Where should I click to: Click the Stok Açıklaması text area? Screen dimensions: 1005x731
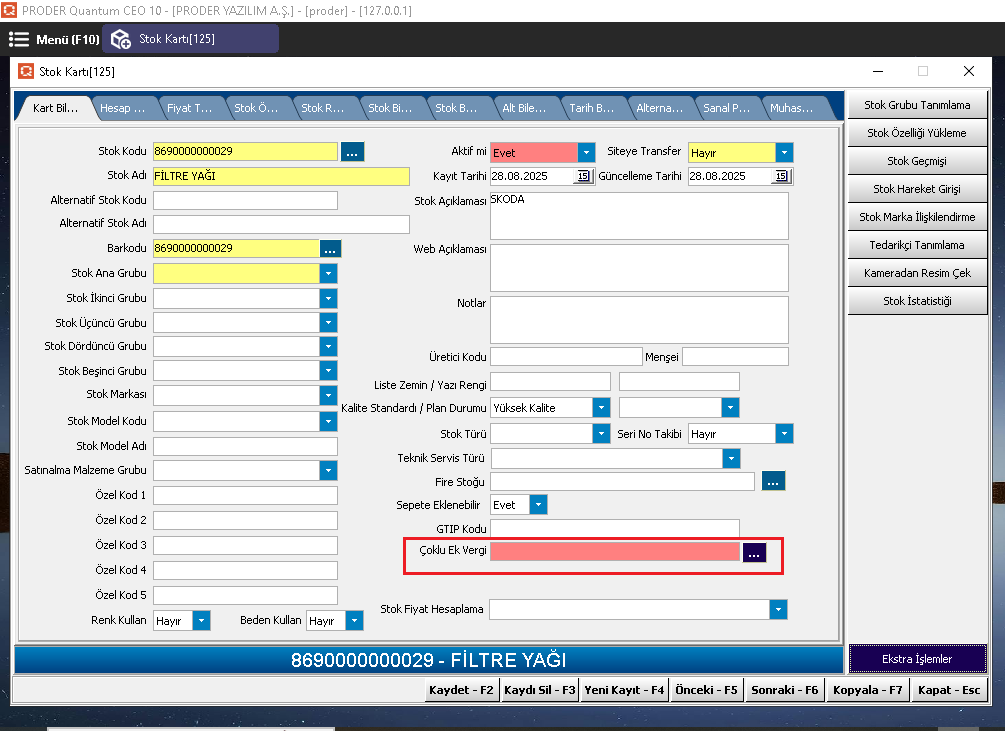pos(639,216)
